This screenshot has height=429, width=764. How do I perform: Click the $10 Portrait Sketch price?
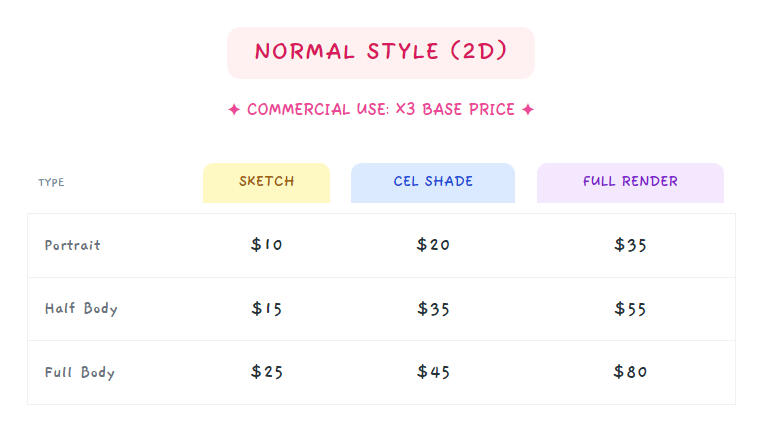pyautogui.click(x=267, y=245)
